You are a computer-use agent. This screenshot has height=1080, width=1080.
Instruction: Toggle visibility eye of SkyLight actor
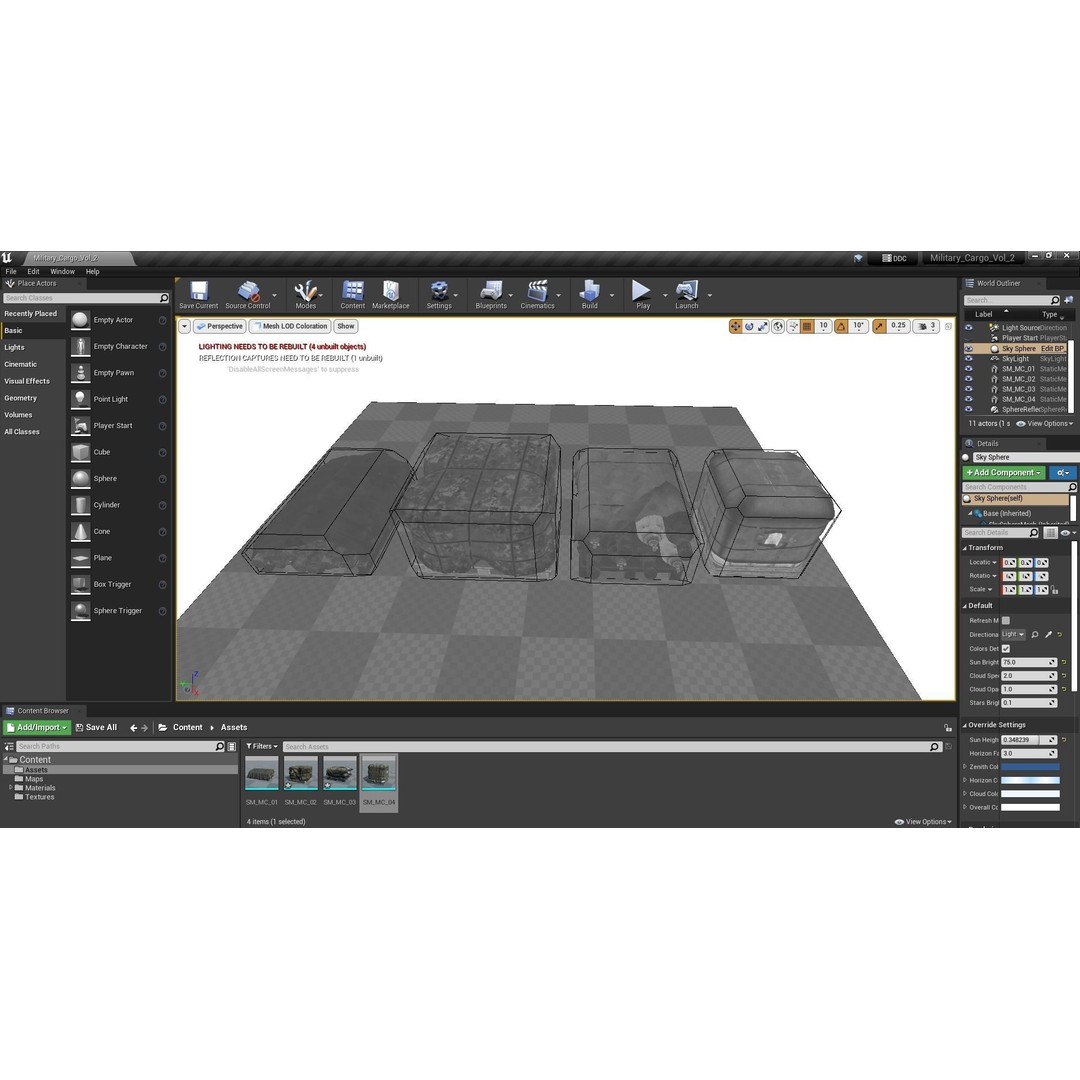[968, 359]
